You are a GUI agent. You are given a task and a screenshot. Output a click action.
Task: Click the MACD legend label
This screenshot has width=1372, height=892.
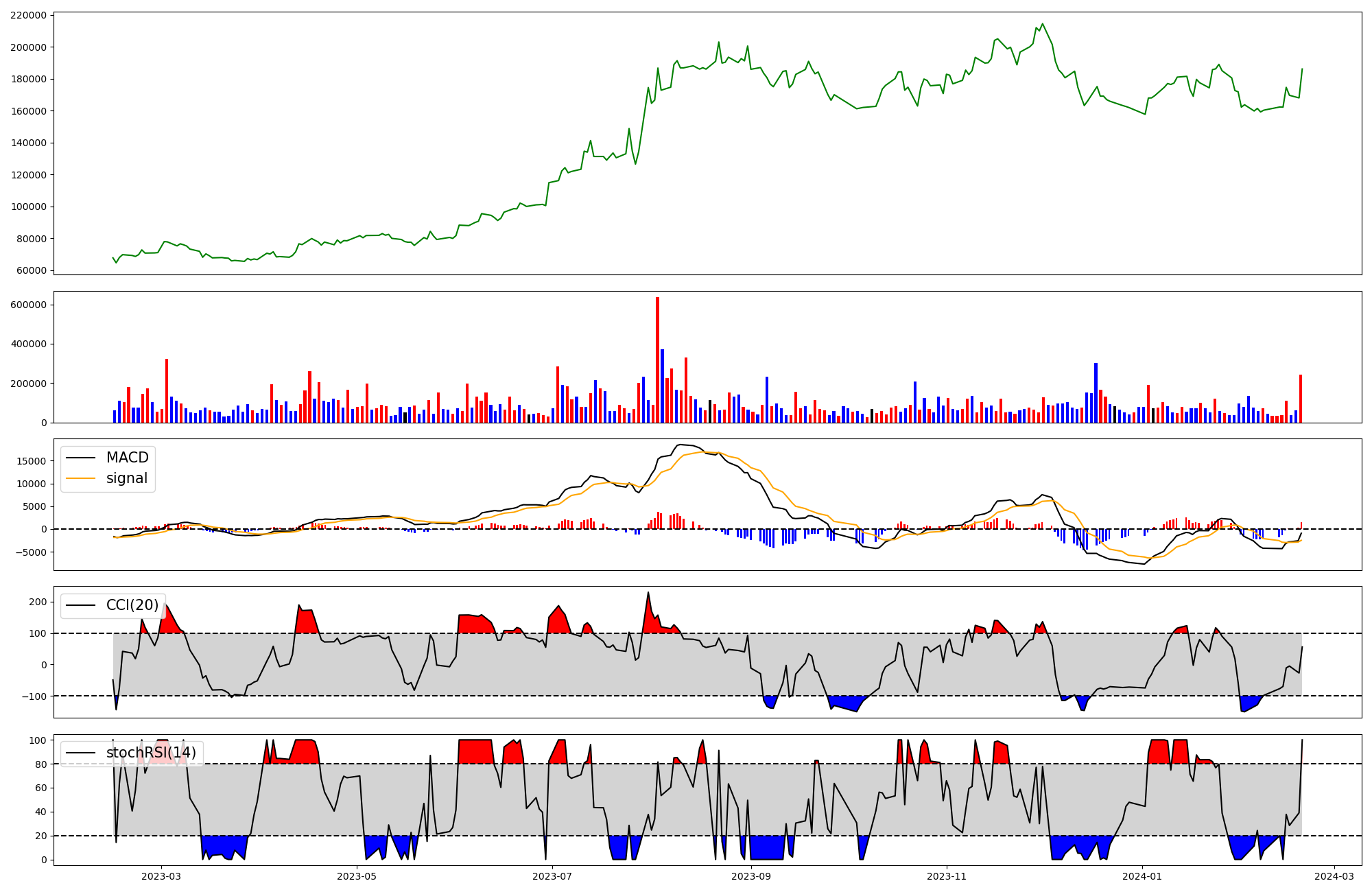[127, 458]
